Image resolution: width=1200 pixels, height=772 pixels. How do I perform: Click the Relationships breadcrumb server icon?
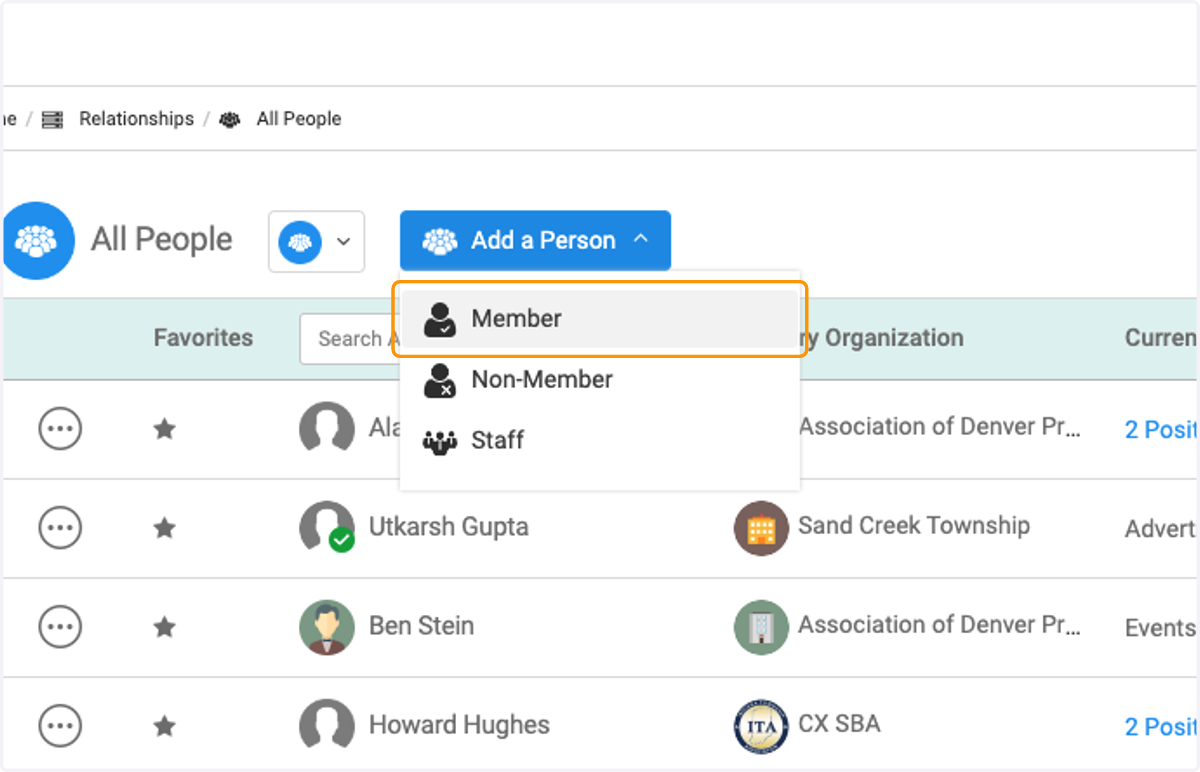click(x=53, y=120)
